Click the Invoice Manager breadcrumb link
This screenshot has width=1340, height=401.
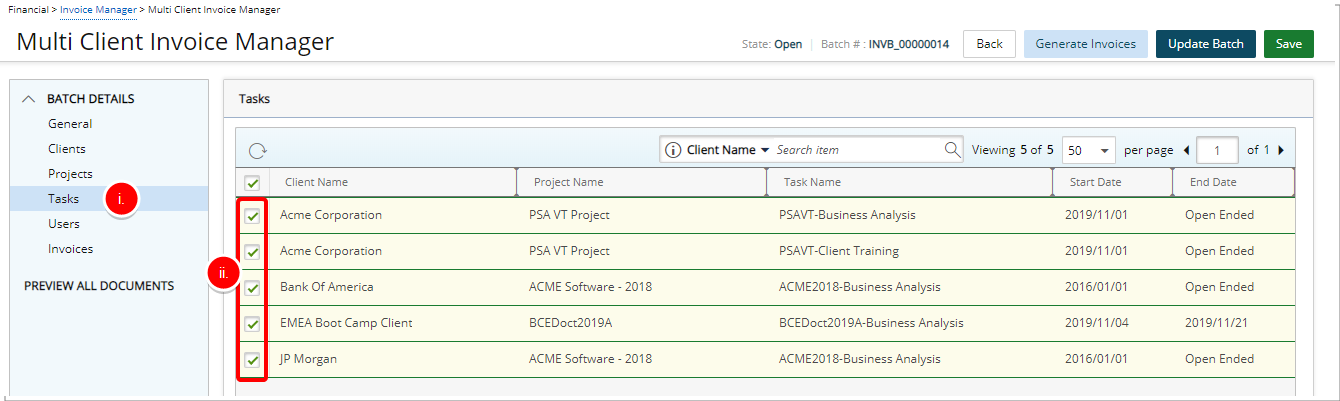98,9
